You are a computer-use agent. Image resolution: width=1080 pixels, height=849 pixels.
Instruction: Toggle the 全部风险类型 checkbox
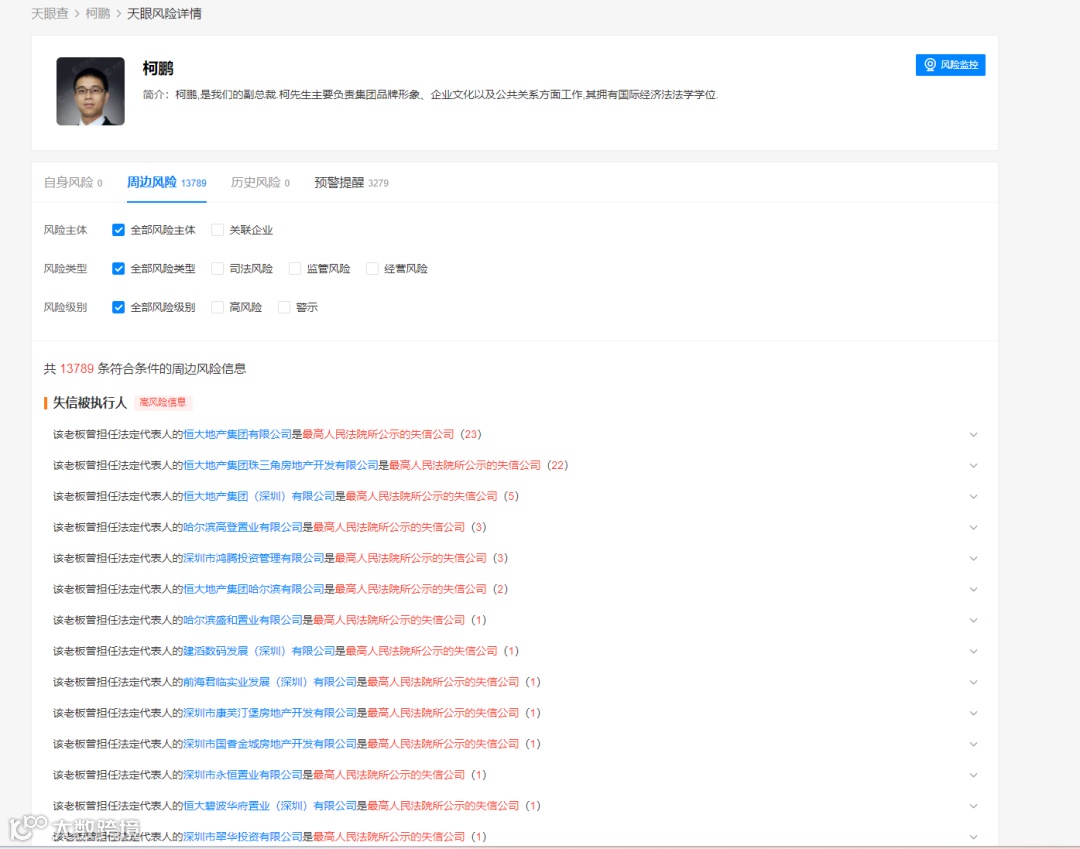coord(118,269)
